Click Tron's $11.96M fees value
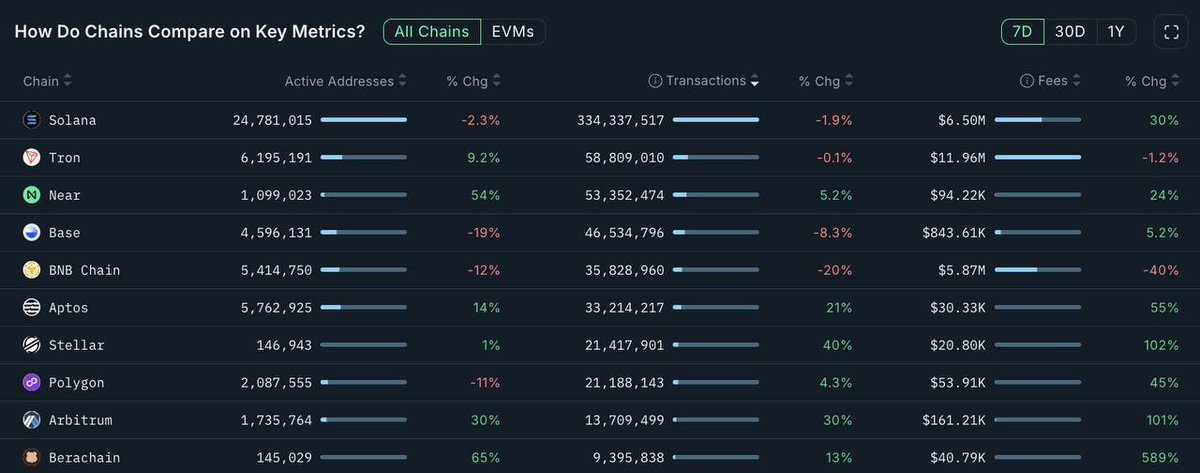Screen dimensions: 1200x473 coord(958,158)
